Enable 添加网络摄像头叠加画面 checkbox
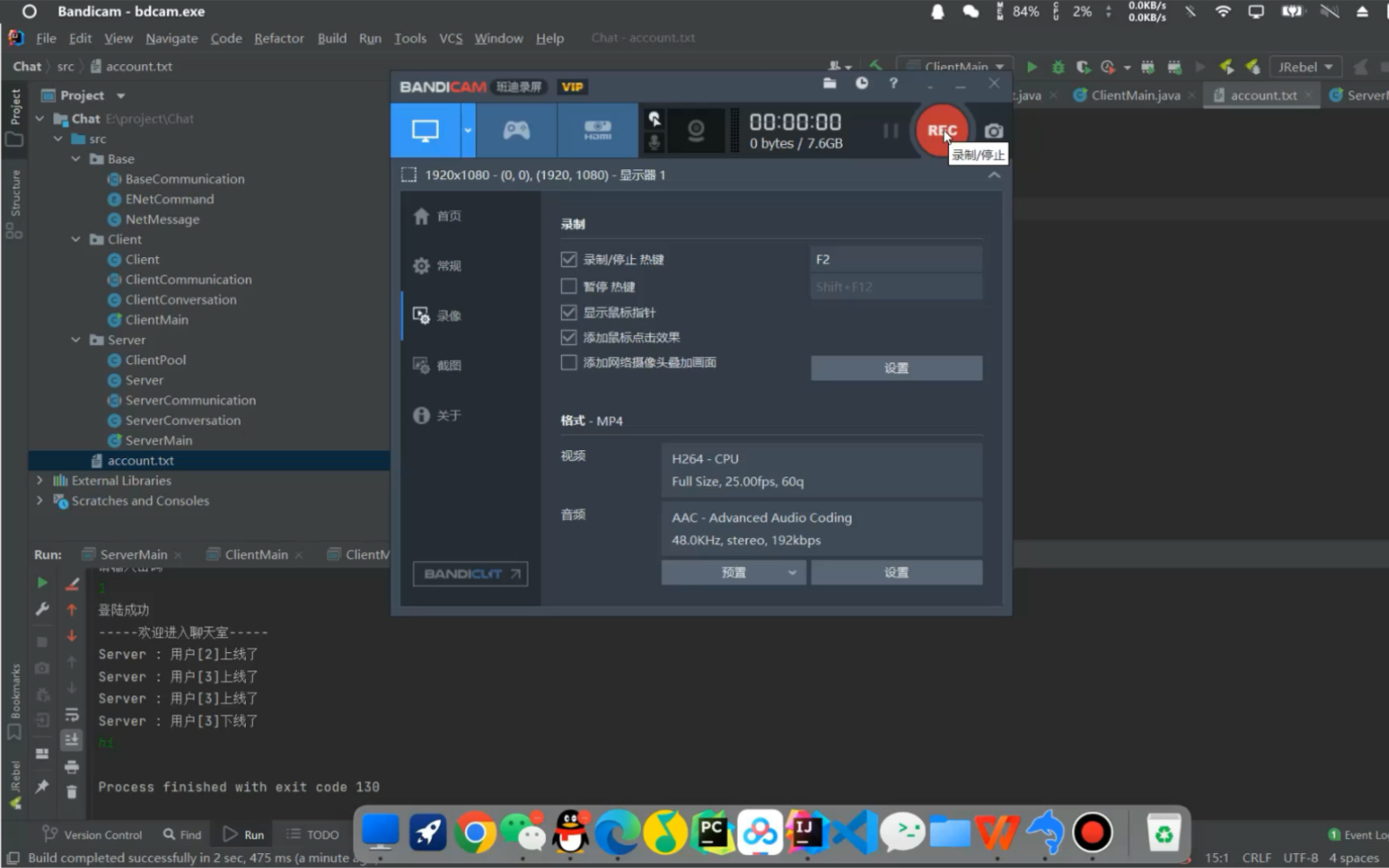Viewport: 1389px width, 868px height. (x=569, y=362)
